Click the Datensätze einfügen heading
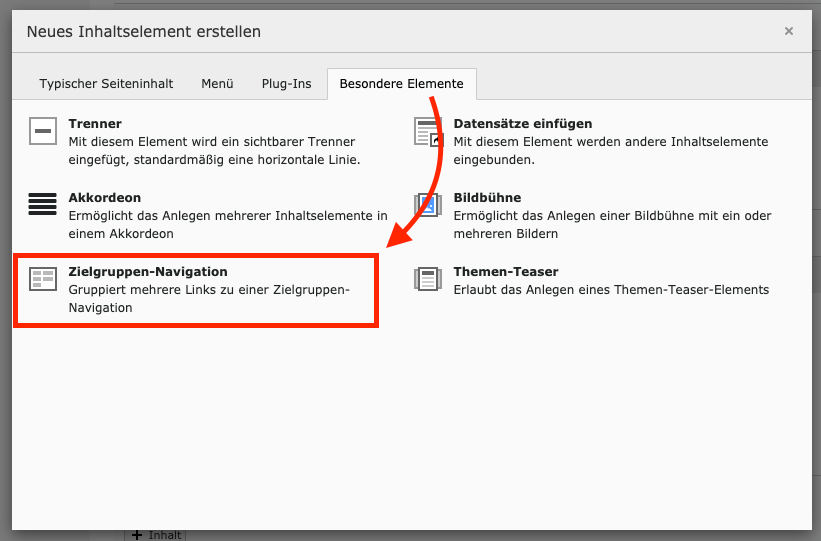 (x=523, y=124)
